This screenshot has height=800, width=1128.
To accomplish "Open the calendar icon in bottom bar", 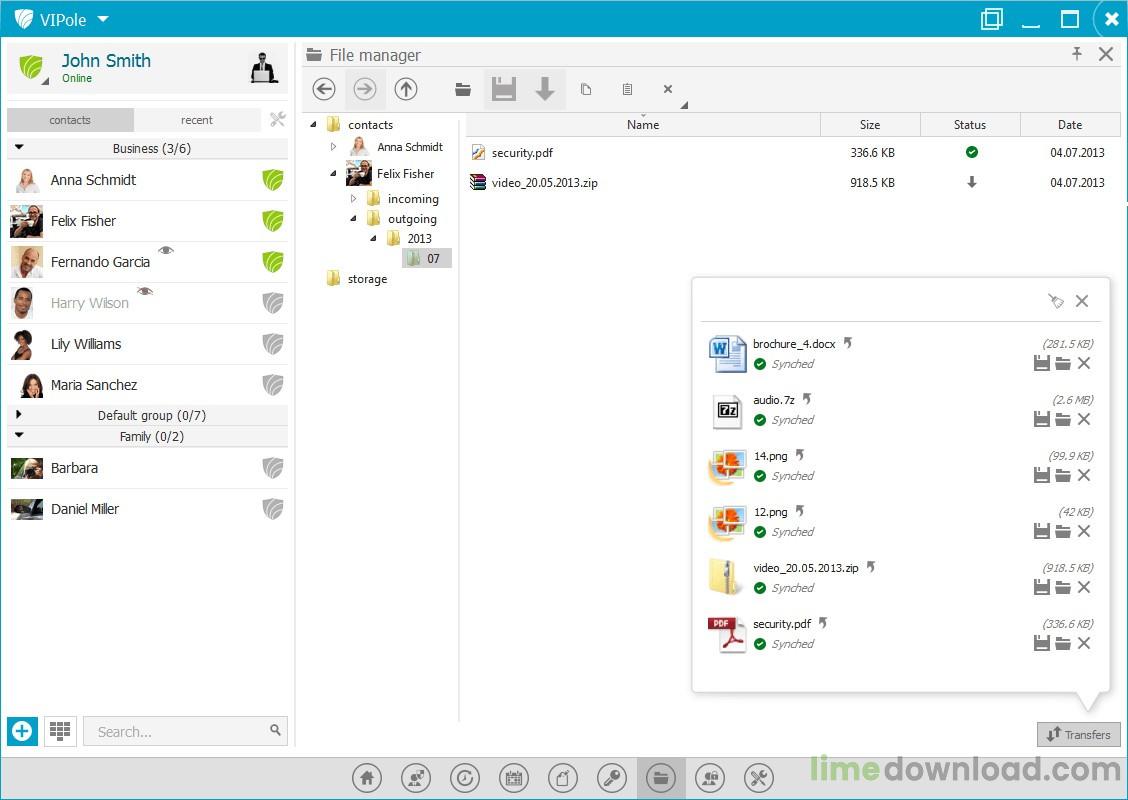I will click(514, 778).
